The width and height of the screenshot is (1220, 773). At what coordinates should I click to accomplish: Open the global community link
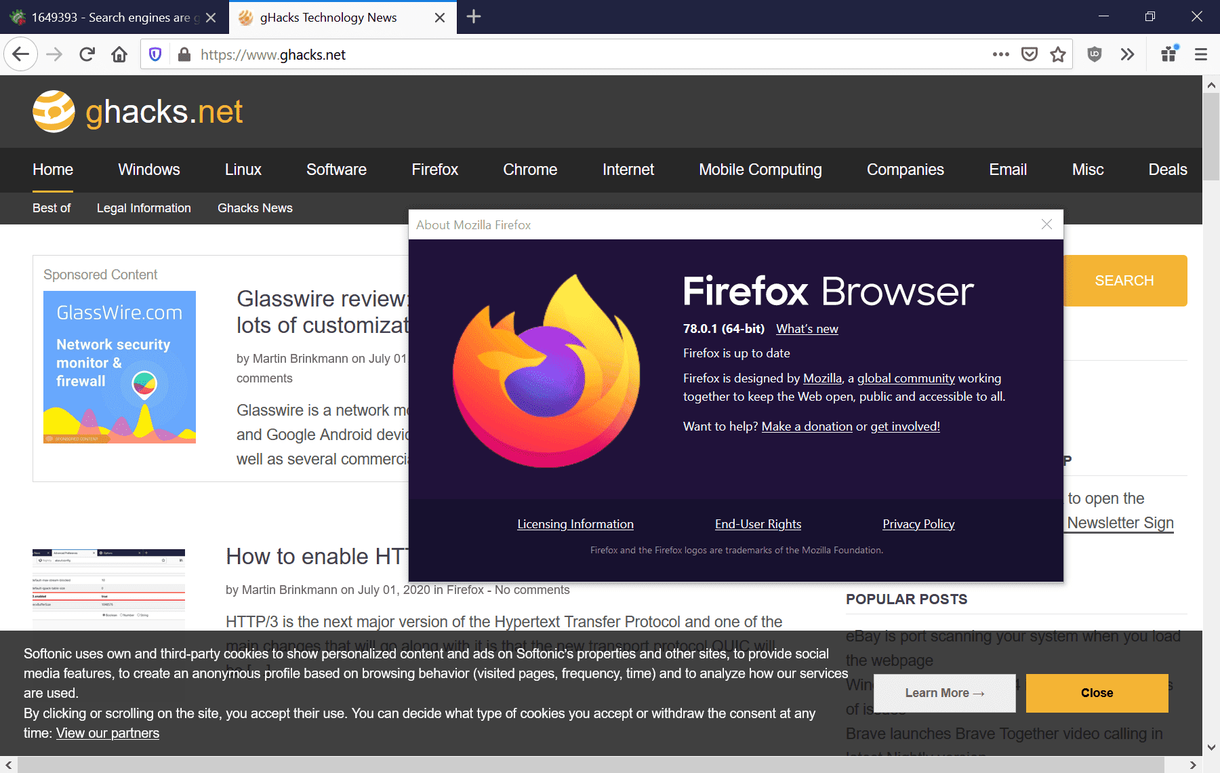pos(906,378)
